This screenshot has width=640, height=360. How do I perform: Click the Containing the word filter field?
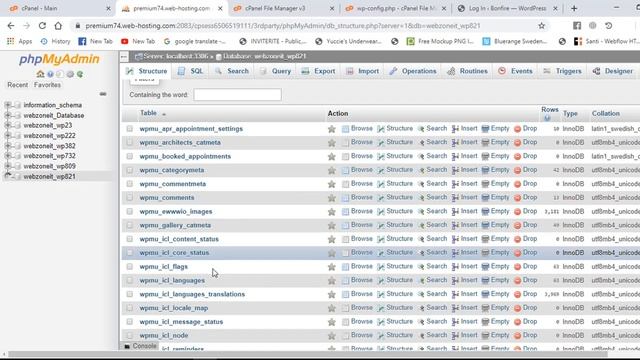[x=237, y=95]
